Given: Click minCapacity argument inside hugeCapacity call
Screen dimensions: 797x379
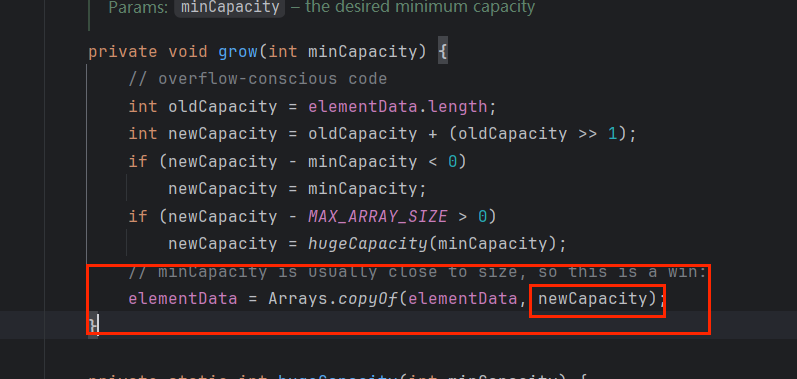Looking at the screenshot, I should [x=492, y=244].
